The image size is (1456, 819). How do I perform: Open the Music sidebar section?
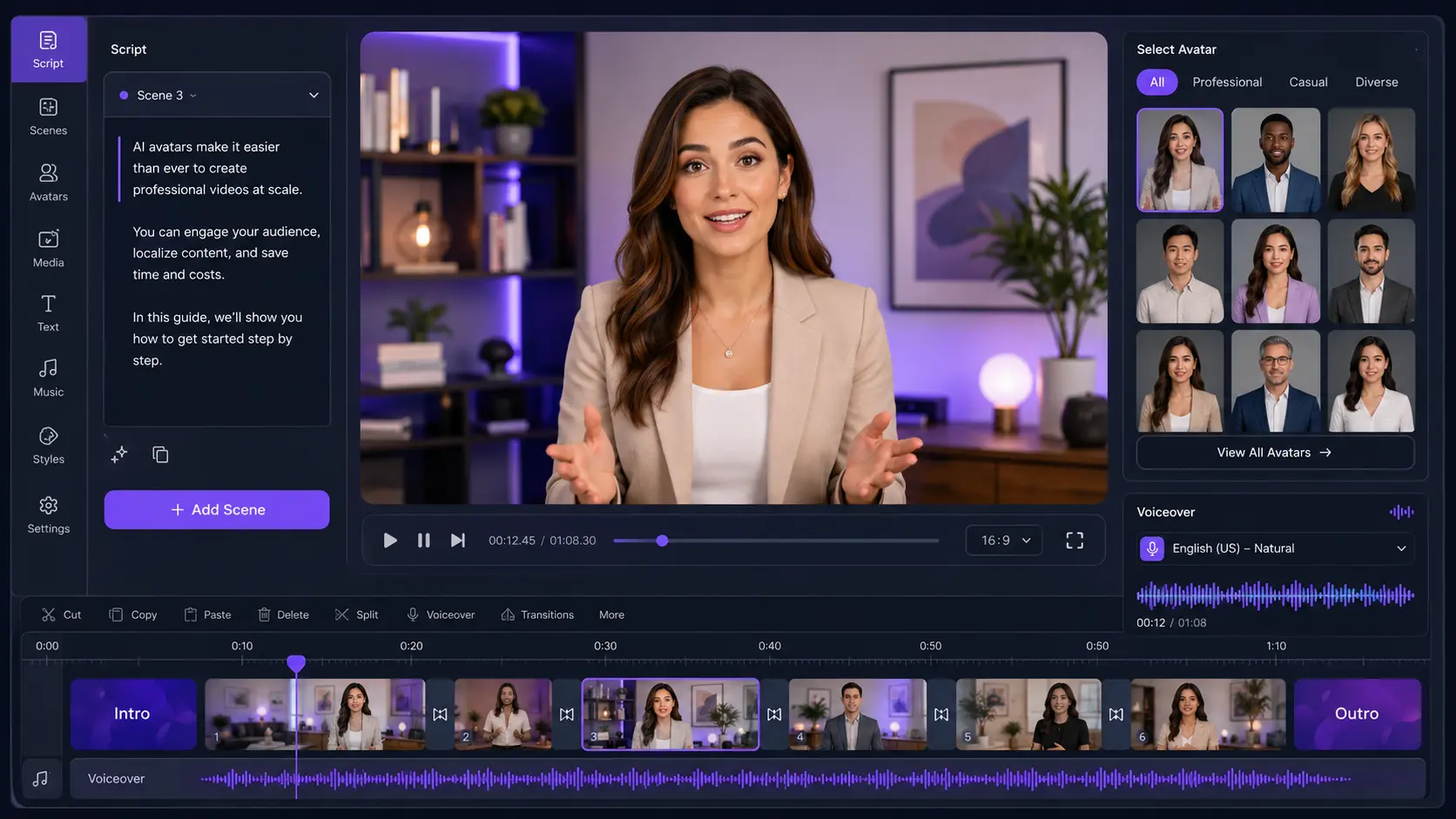tap(48, 379)
